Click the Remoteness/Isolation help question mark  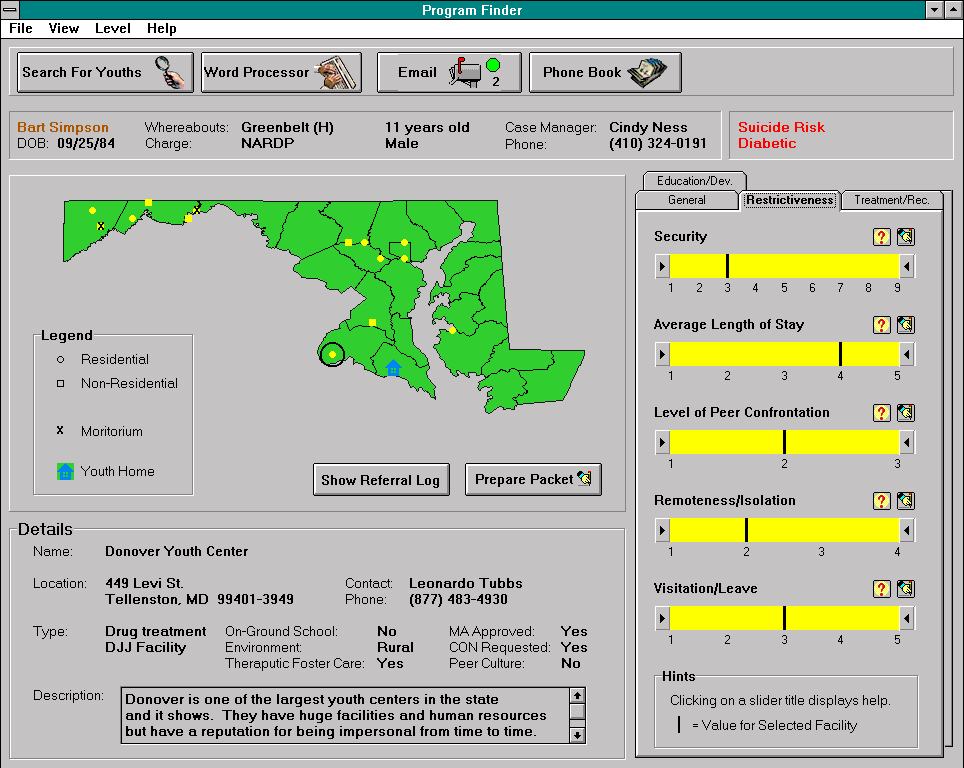click(881, 501)
